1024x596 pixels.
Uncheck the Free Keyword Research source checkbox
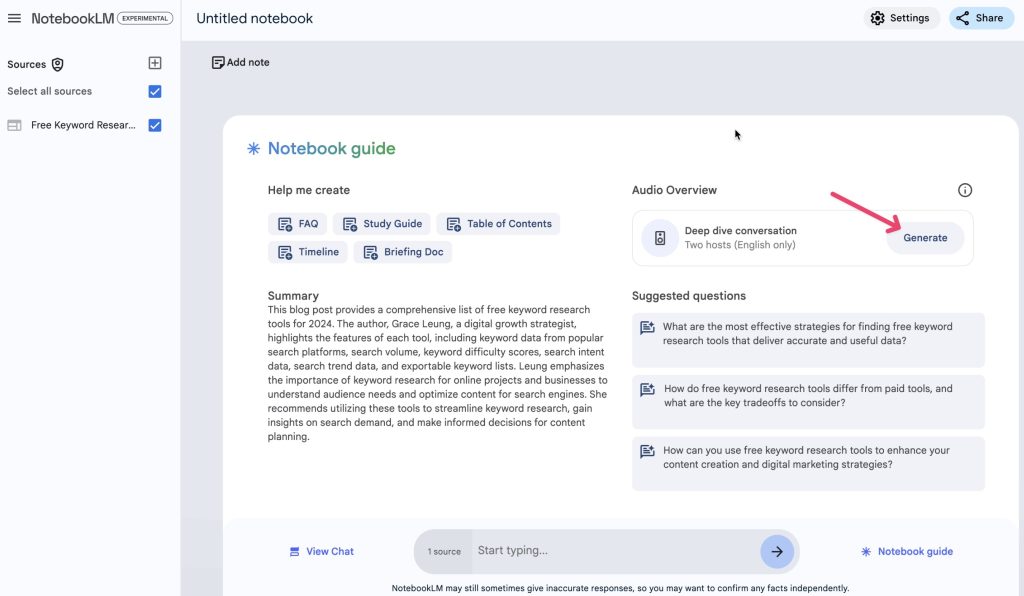tap(155, 126)
